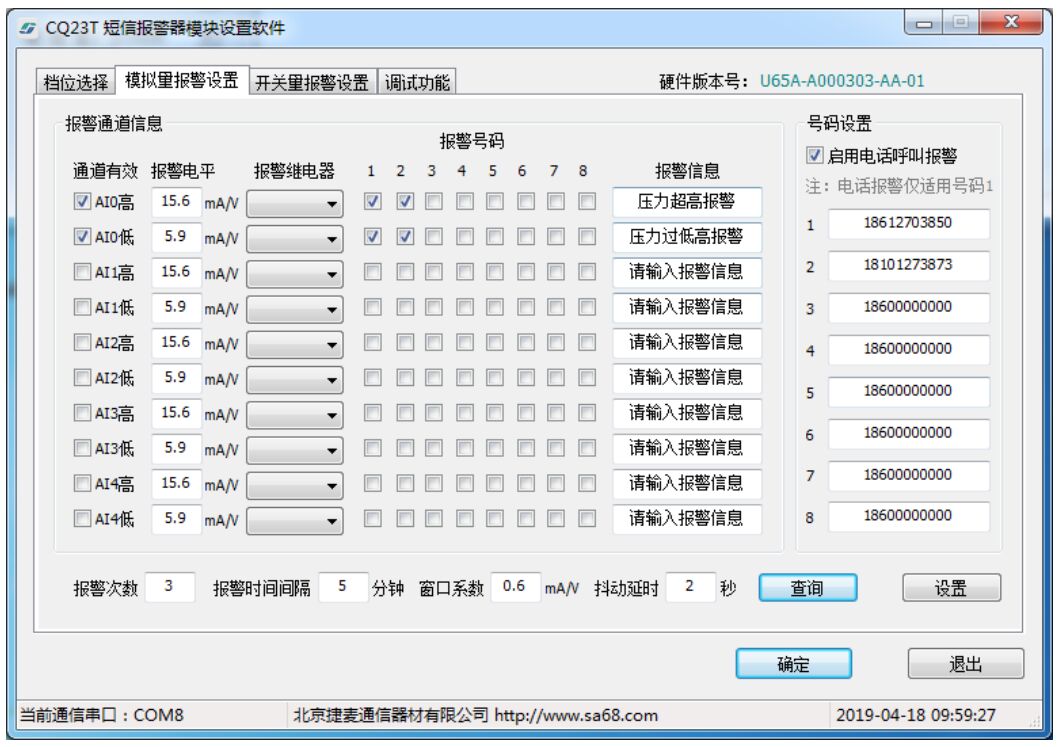Screen dimensions: 1063x747
Task: Click the 查询 button
Action: 807,589
